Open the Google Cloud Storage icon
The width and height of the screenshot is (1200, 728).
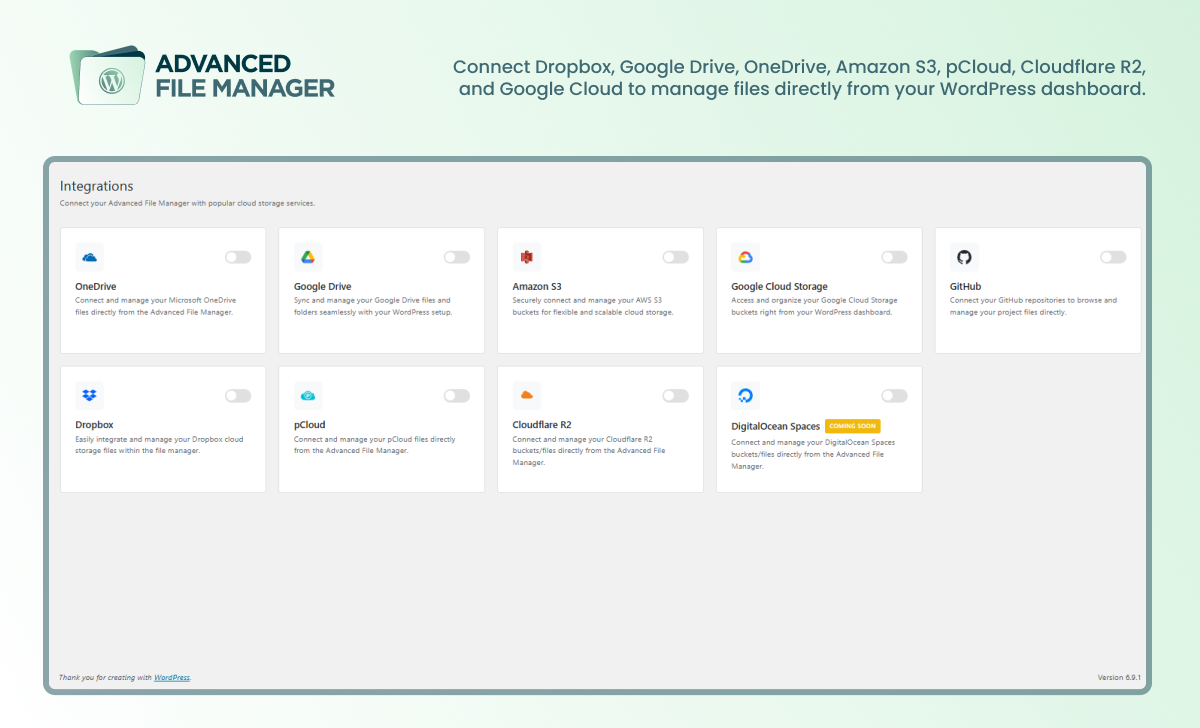pyautogui.click(x=745, y=256)
